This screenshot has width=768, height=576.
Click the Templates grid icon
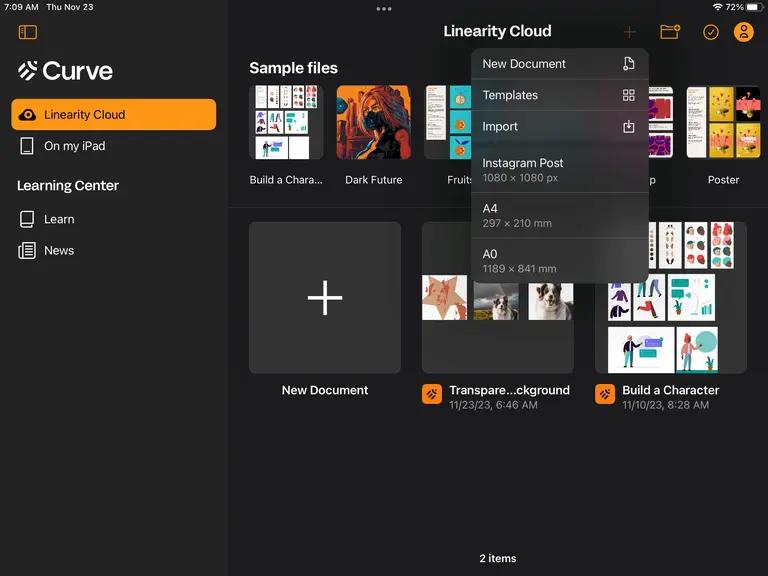pos(628,95)
